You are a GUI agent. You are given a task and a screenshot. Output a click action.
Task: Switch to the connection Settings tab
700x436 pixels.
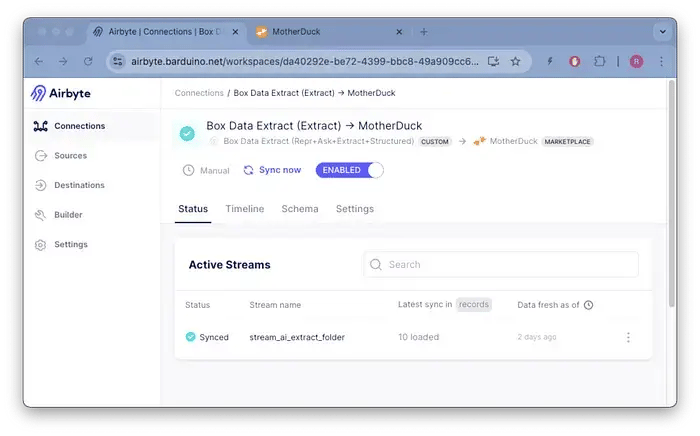[x=355, y=209]
